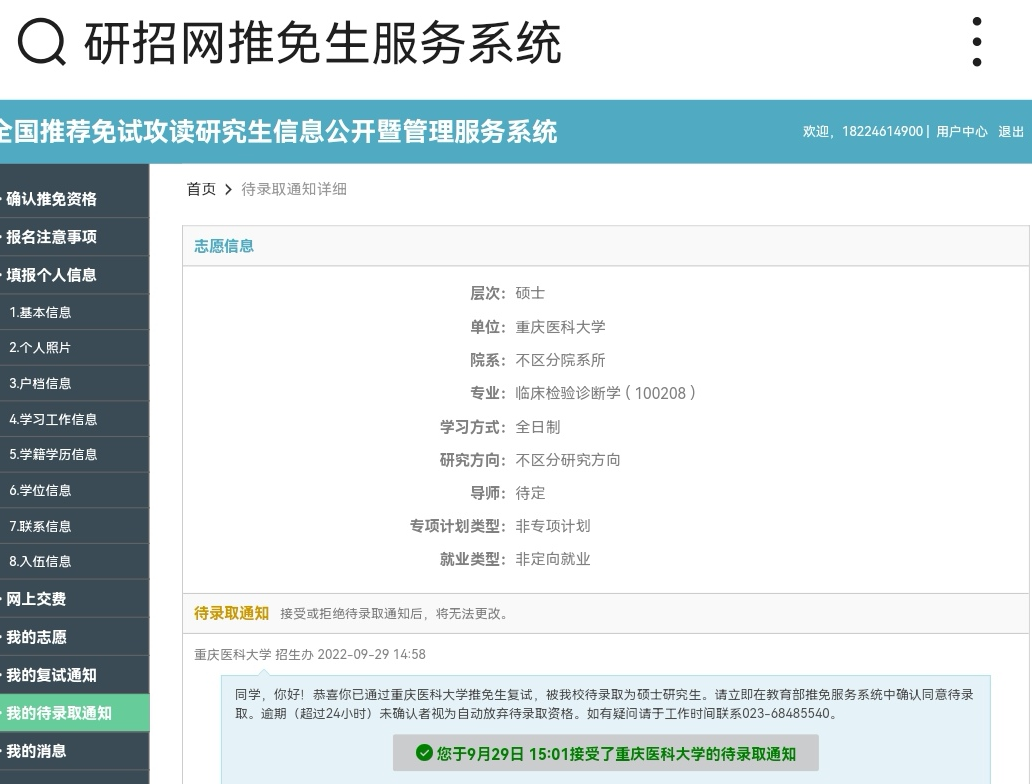Select 7.联系信息 submenu item
The image size is (1032, 784).
tap(41, 526)
